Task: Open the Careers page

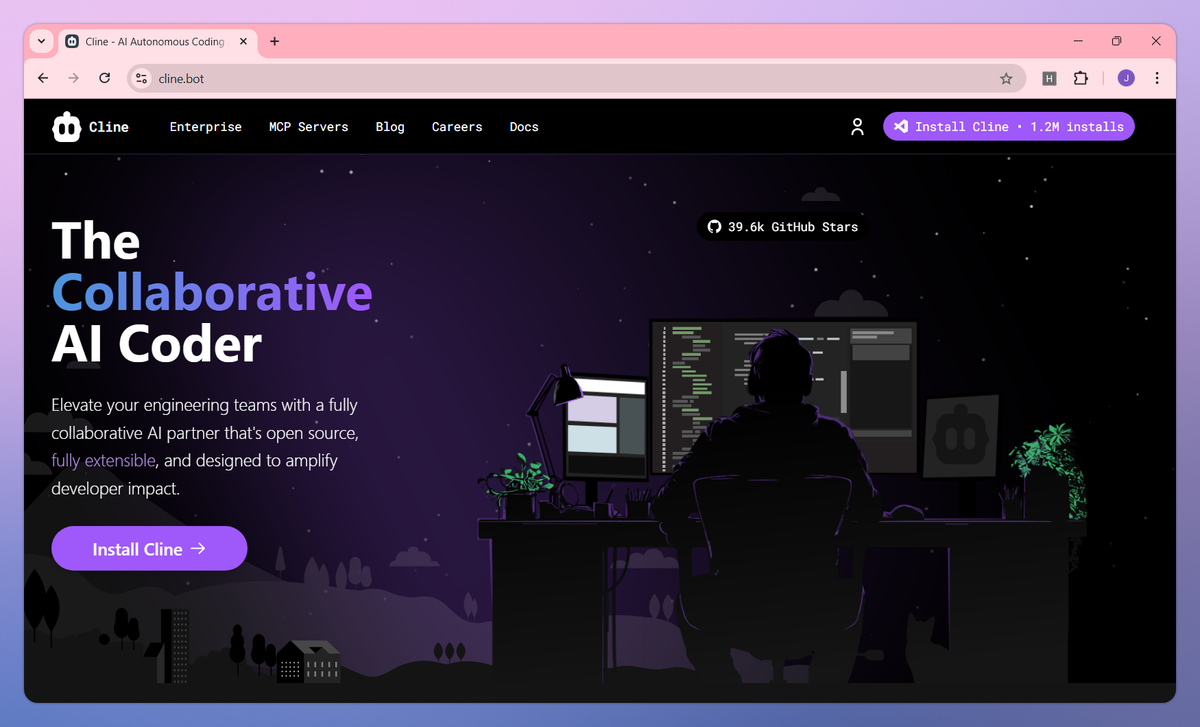Action: pyautogui.click(x=457, y=127)
